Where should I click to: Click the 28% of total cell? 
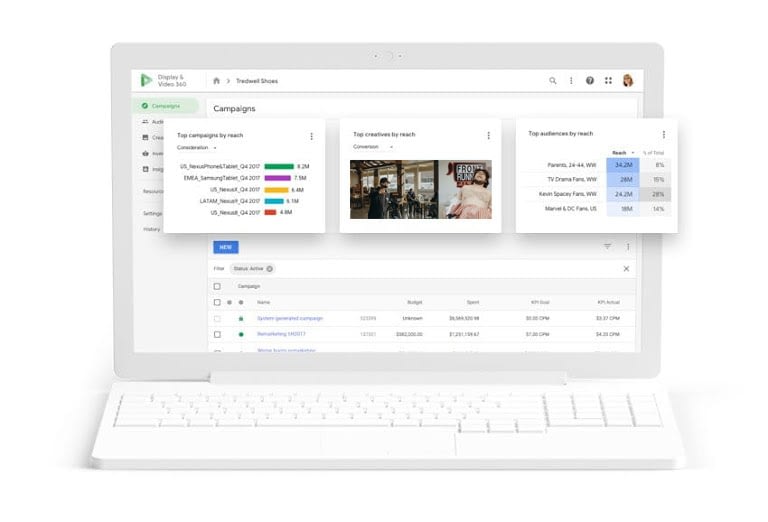[x=657, y=194]
